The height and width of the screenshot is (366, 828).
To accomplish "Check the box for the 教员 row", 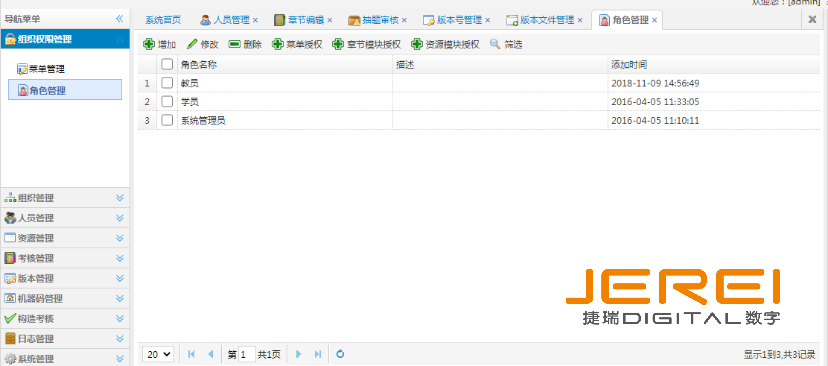I will pyautogui.click(x=167, y=83).
